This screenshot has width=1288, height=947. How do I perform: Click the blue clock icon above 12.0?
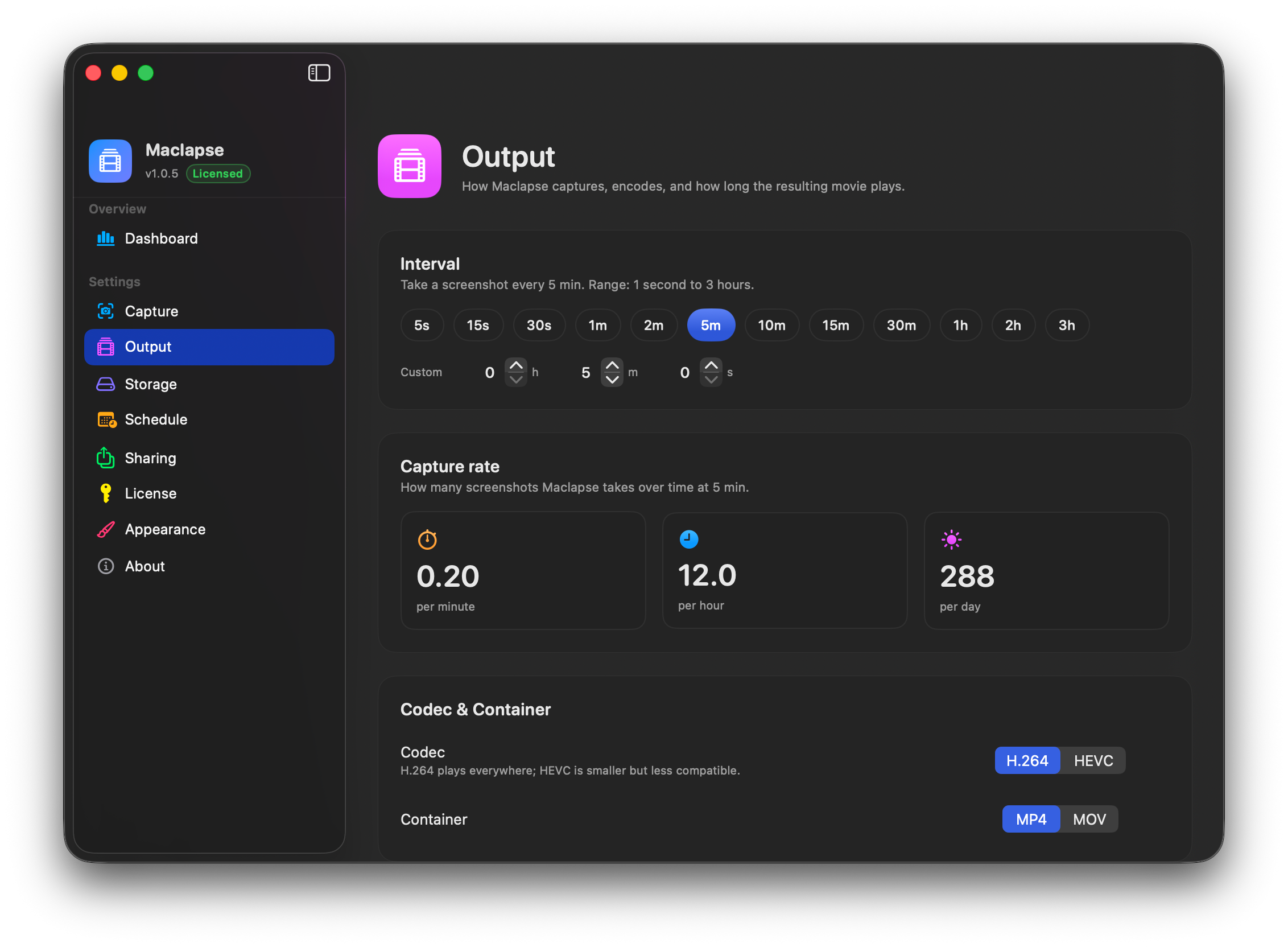coord(690,540)
